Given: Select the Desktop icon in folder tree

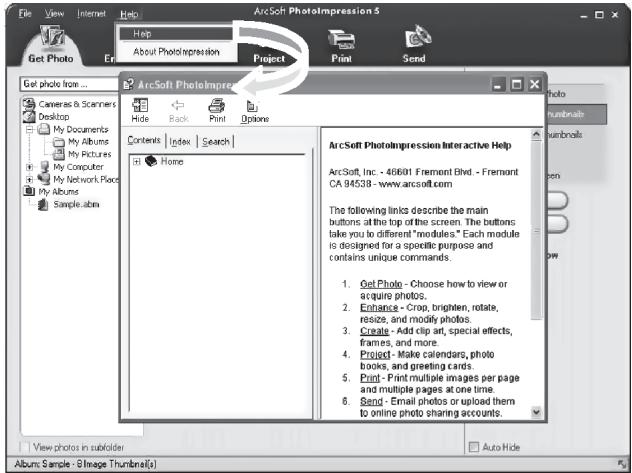Looking at the screenshot, I should point(29,116).
